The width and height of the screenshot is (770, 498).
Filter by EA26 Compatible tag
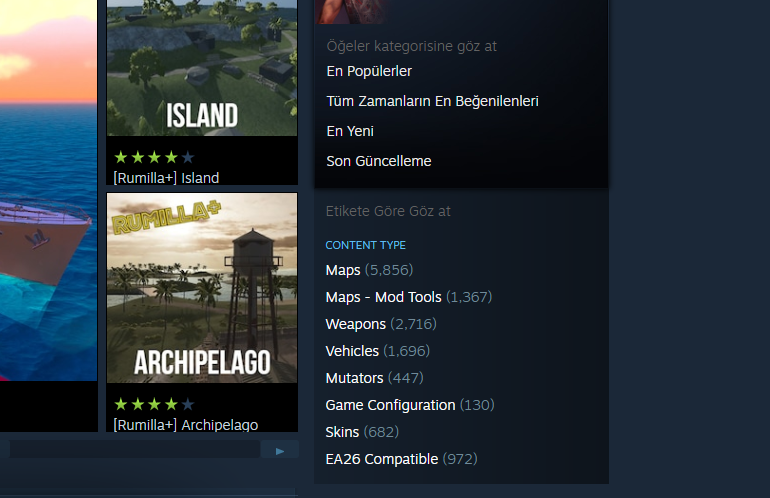382,459
